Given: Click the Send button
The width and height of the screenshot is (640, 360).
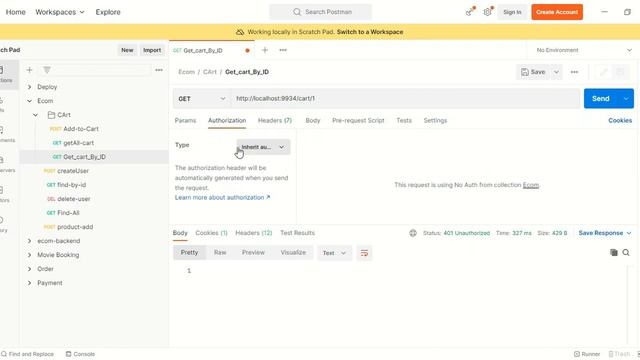Looking at the screenshot, I should [601, 99].
